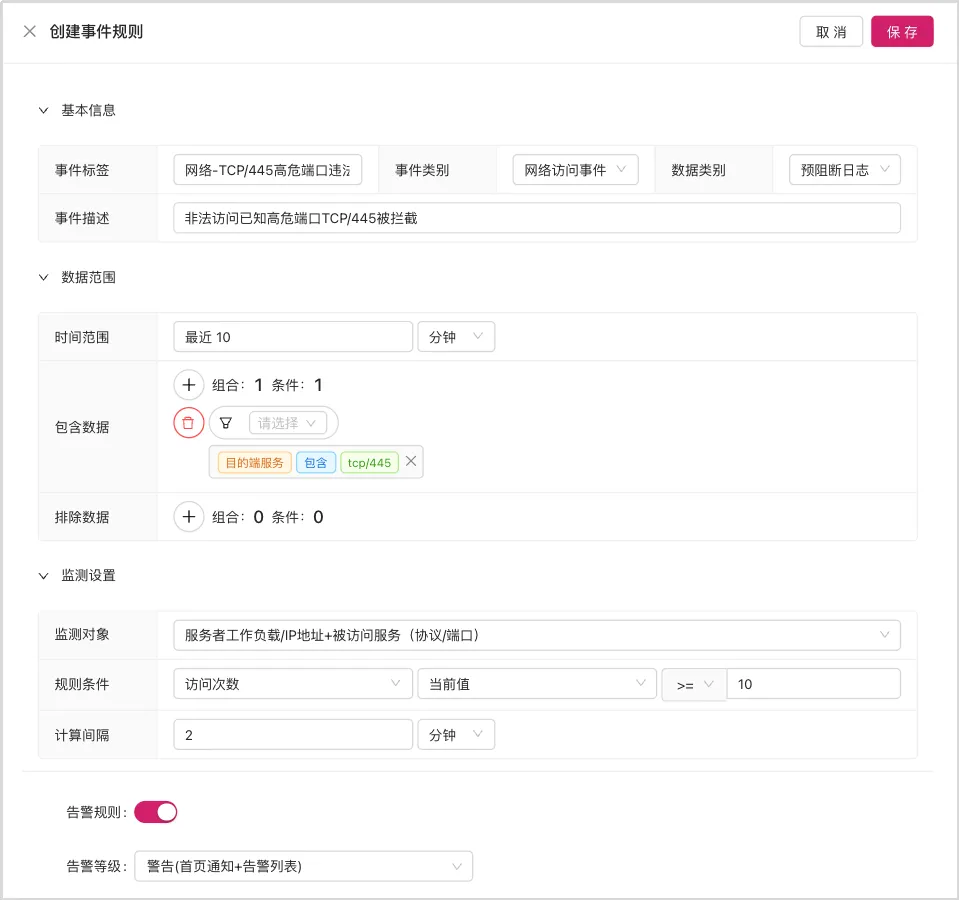The image size is (959, 900).
Task: Edit the 计算间隔 value field 2
Action: [293, 735]
